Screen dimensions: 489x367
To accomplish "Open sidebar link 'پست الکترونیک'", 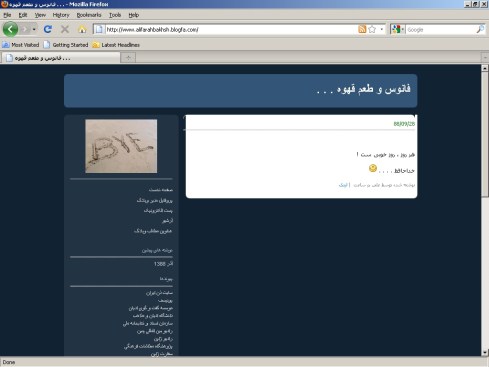I will click(158, 210).
